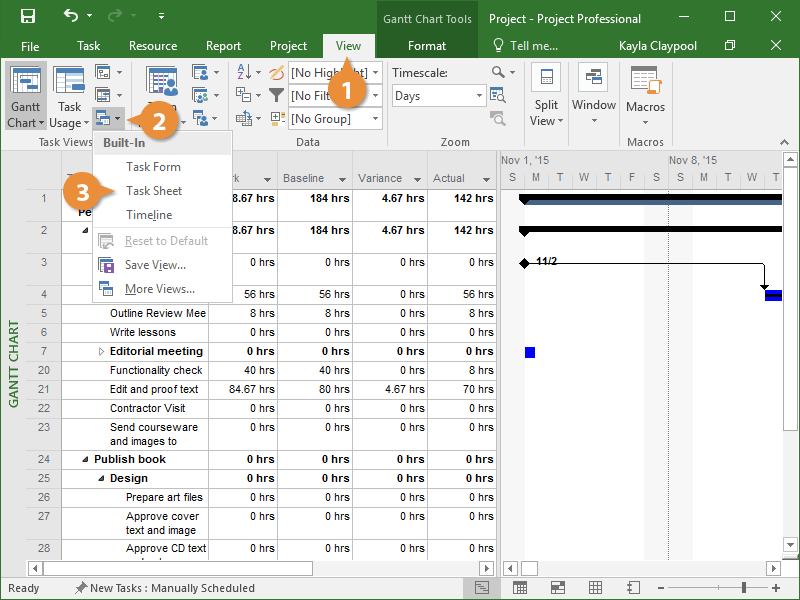
Task: Click the Window arrangement icon
Action: tap(593, 79)
